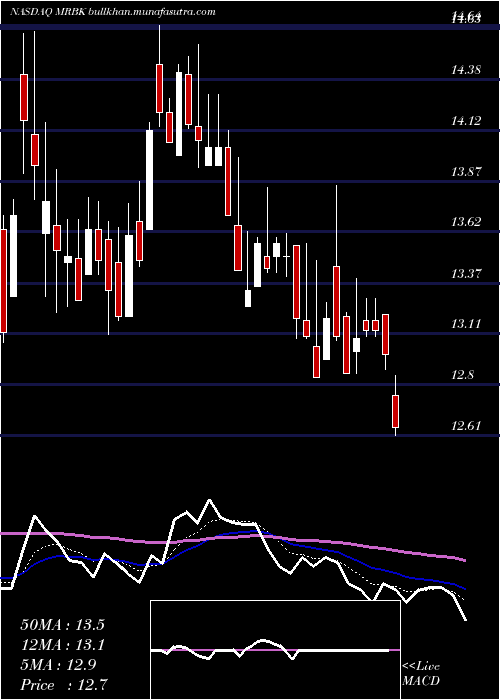Click the 12.61 price axis label
Viewport: 500px width, 700px height.
(466, 425)
